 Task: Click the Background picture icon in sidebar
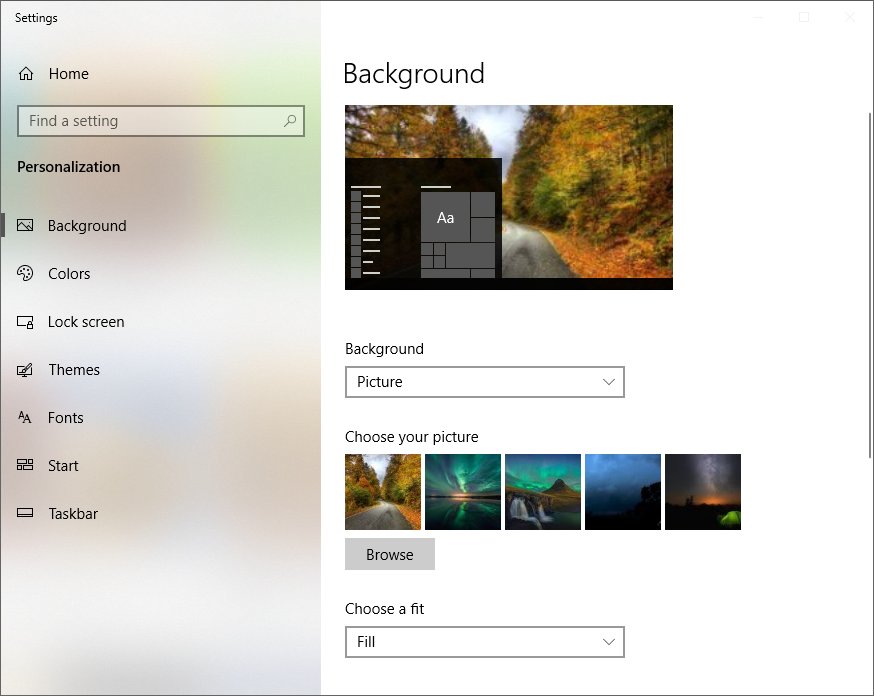point(25,225)
